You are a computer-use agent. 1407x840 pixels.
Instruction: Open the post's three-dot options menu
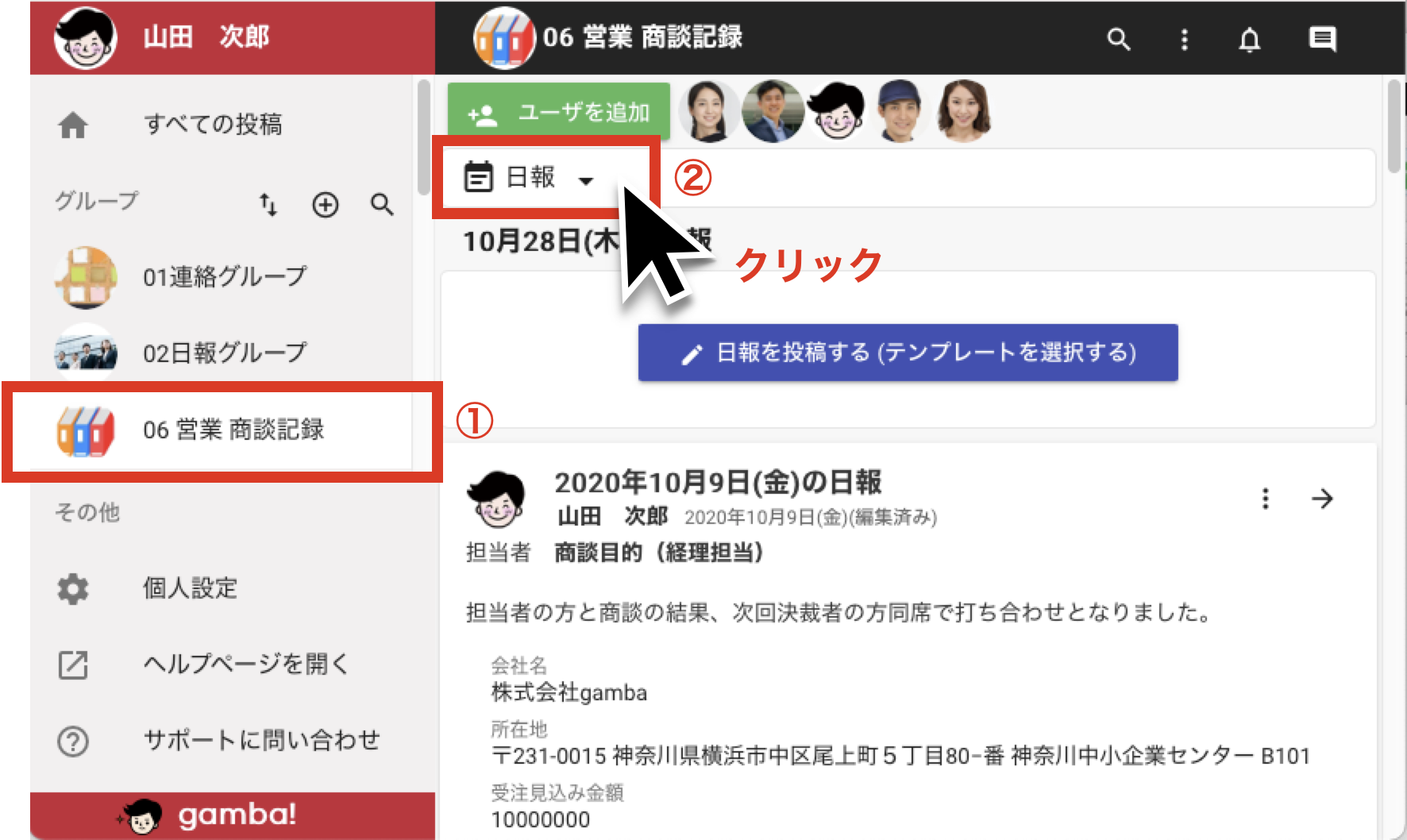pyautogui.click(x=1266, y=499)
